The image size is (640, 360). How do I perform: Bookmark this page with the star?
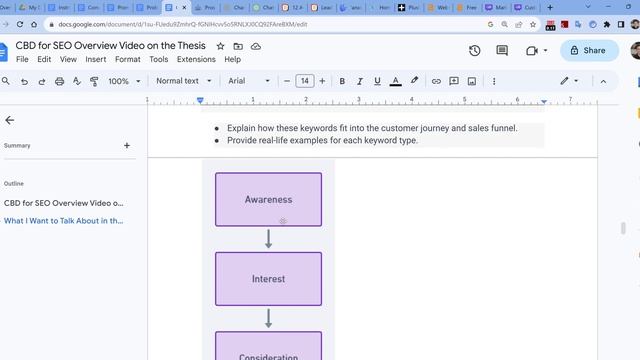point(533,24)
